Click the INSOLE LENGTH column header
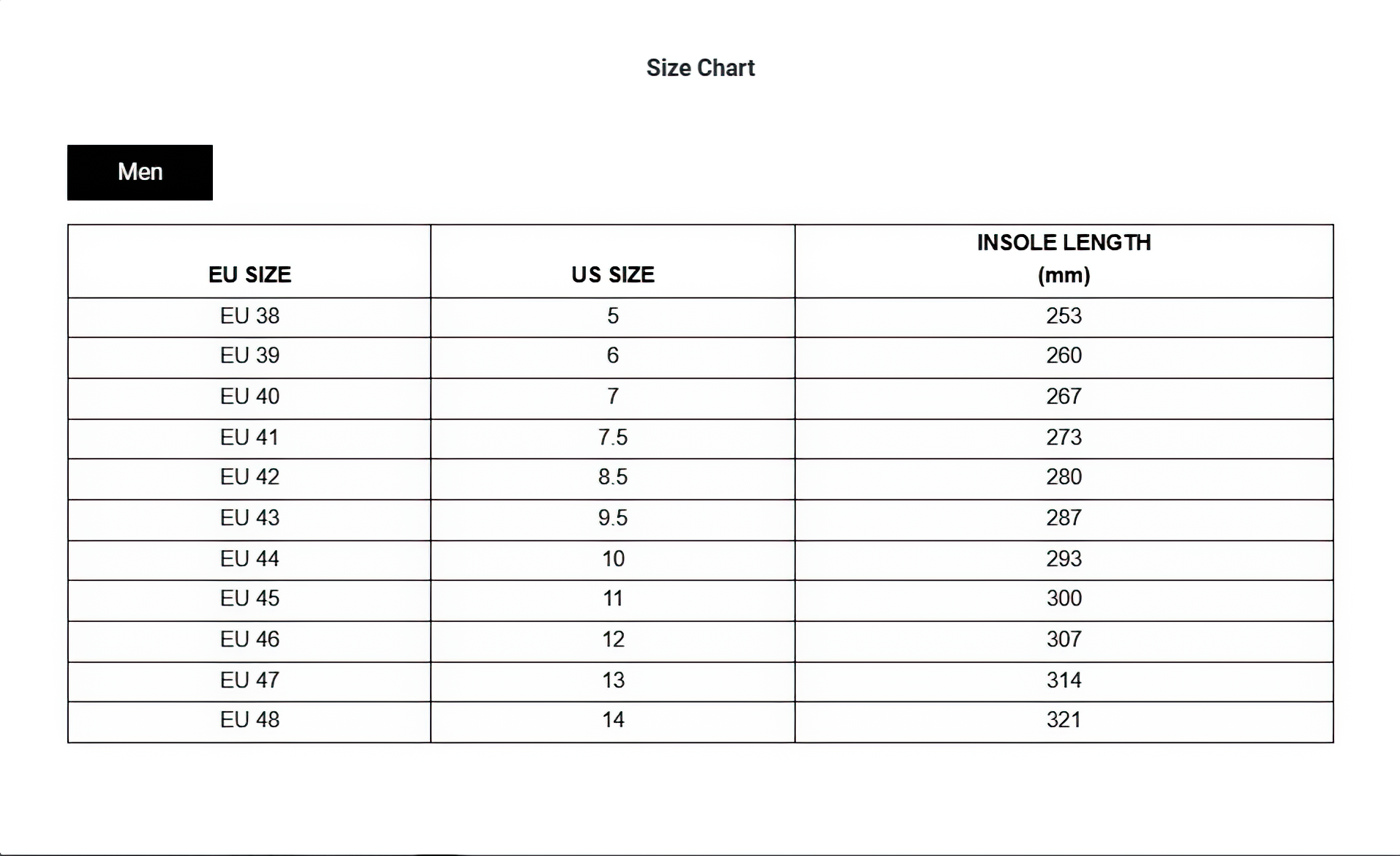 [1064, 258]
